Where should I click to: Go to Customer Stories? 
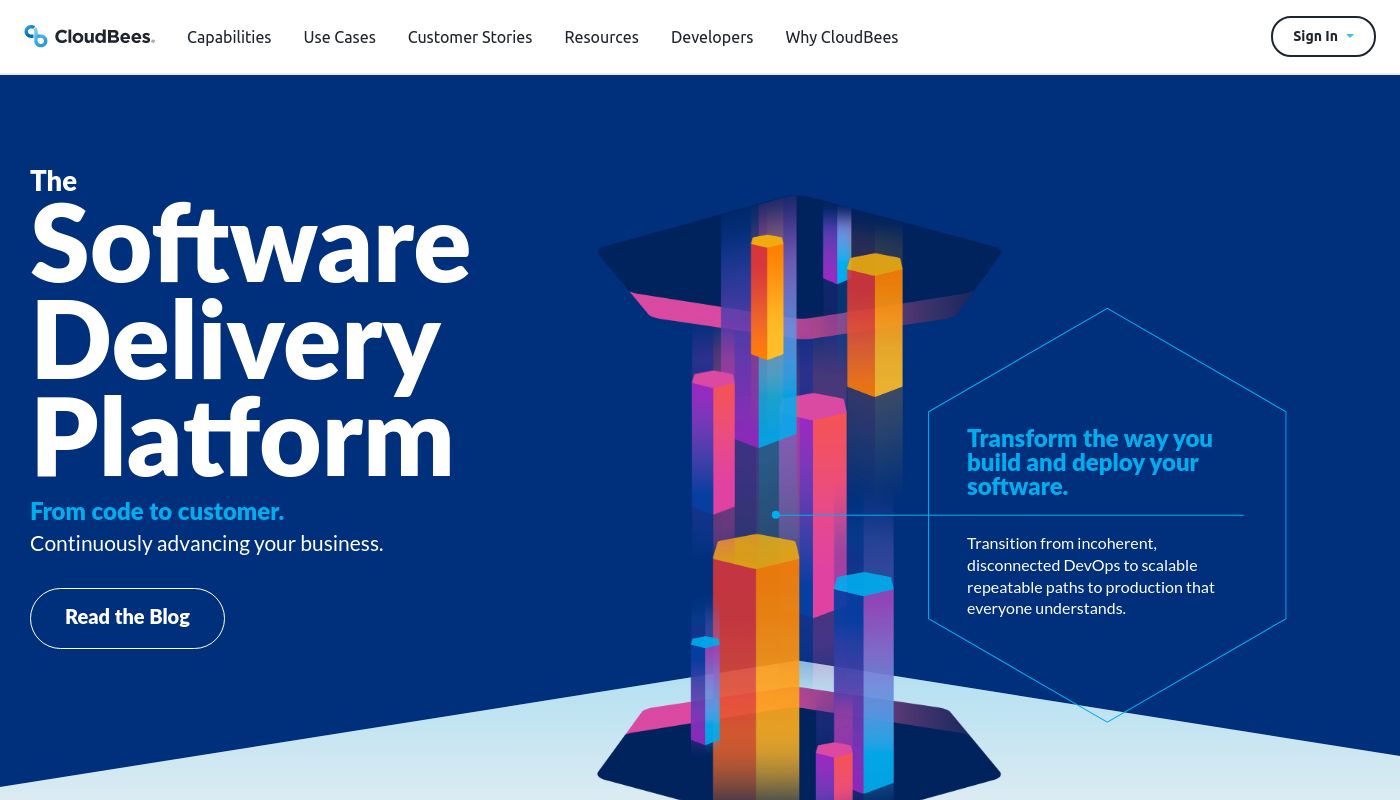point(470,37)
